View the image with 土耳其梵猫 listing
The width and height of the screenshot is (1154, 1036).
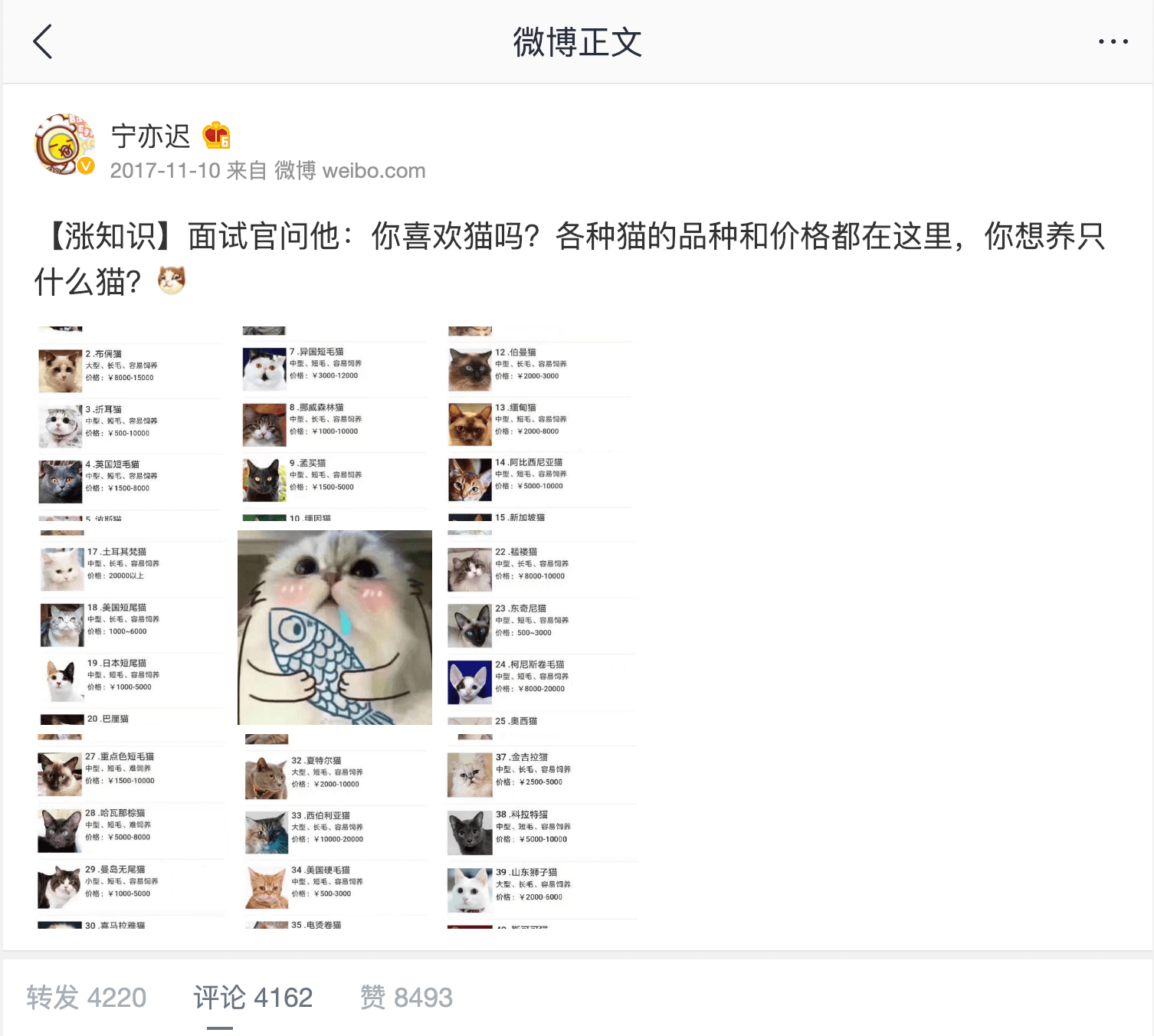coord(131,628)
